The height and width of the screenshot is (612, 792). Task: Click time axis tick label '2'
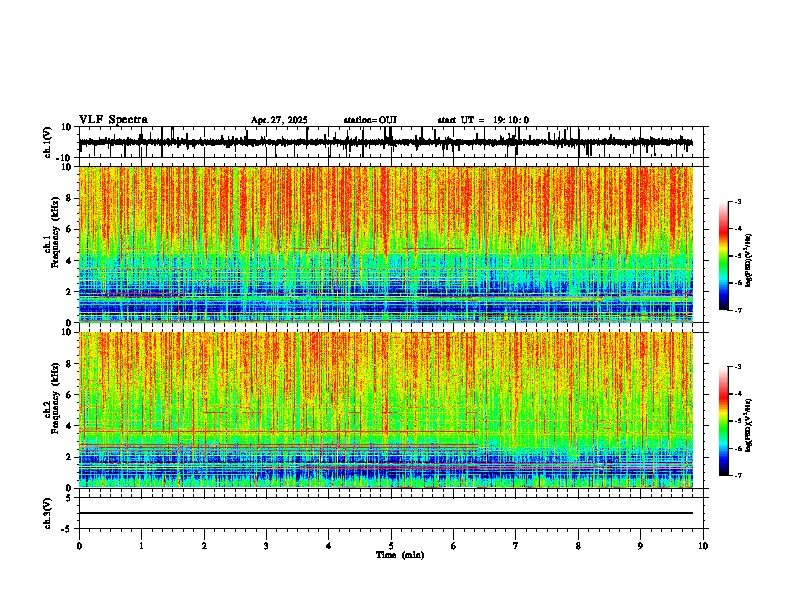coord(204,546)
